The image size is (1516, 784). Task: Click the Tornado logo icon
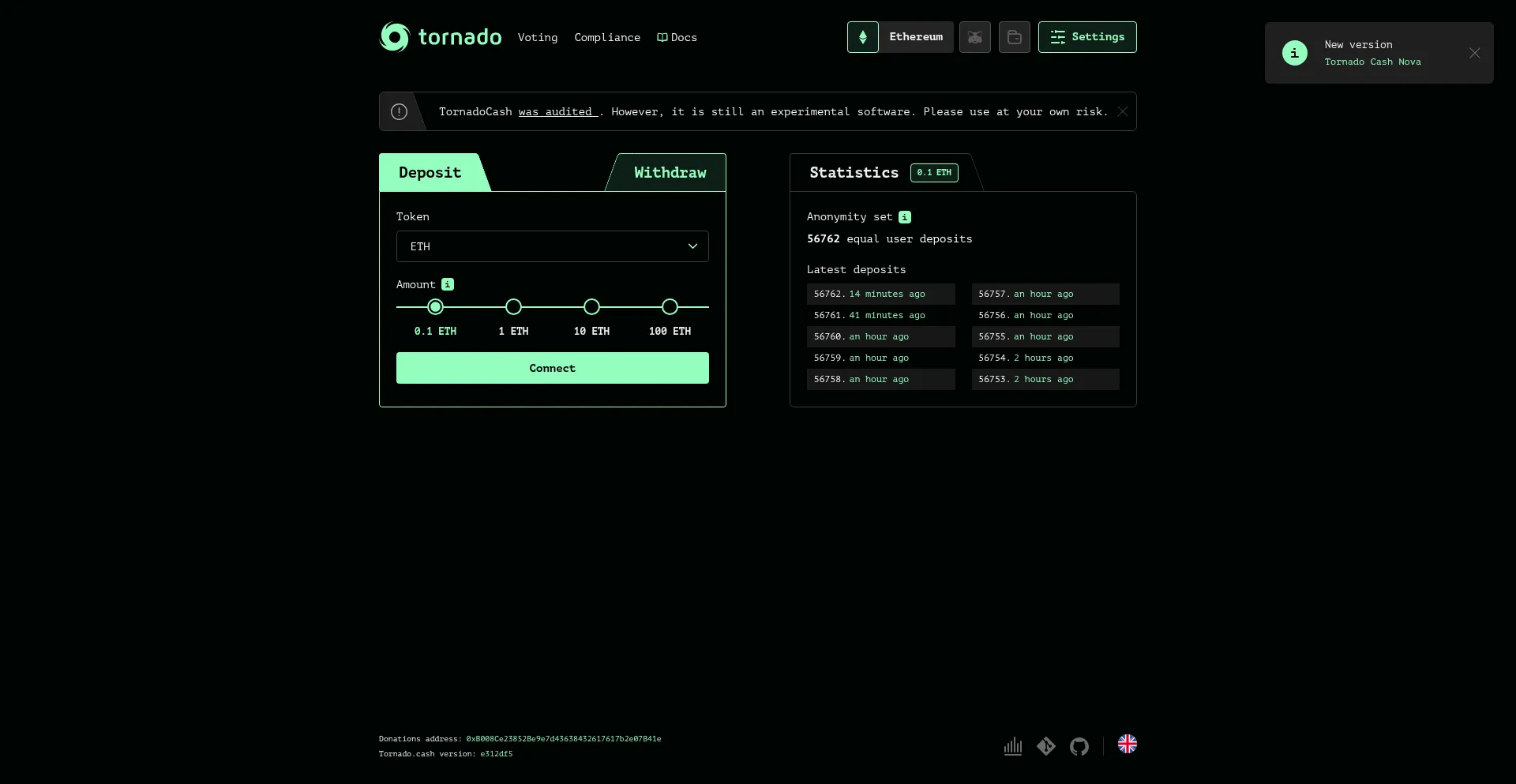(395, 37)
